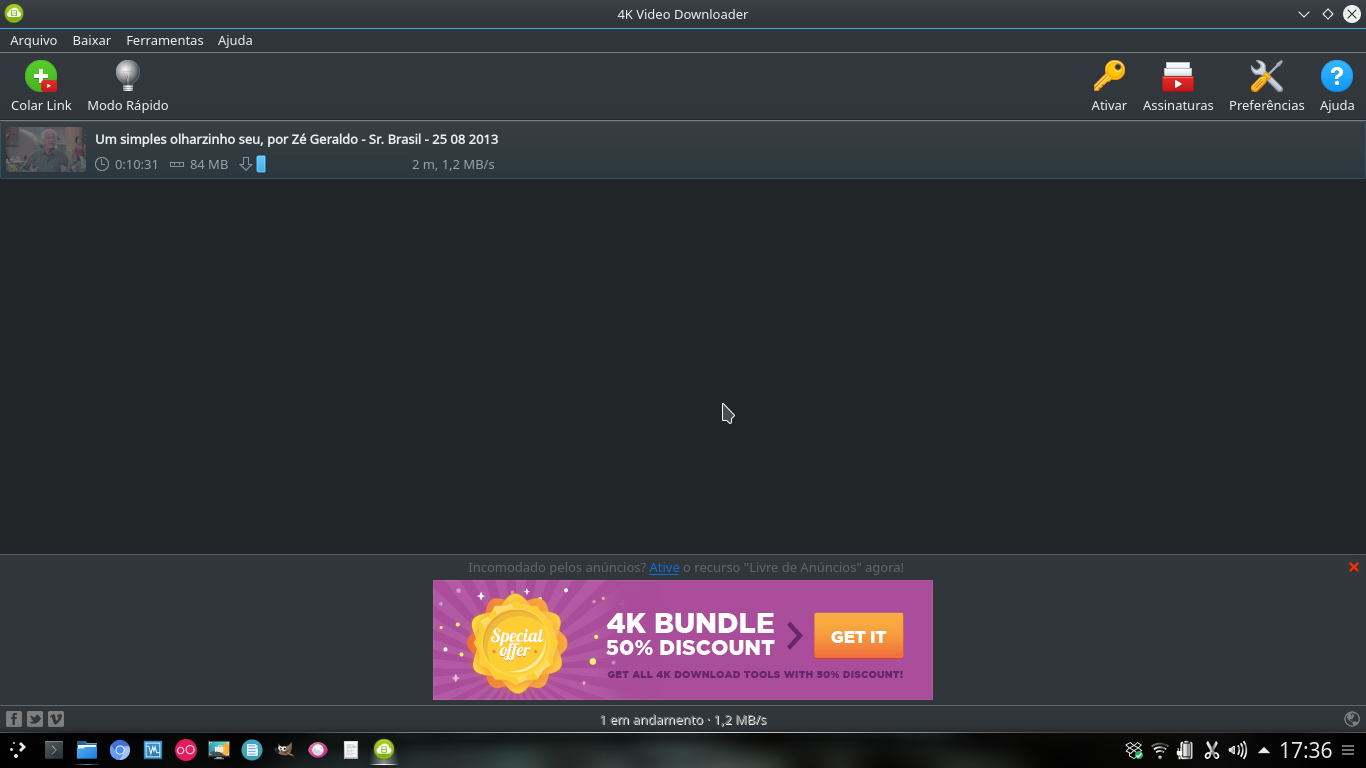Mute the system volume in the tray

point(1237,750)
